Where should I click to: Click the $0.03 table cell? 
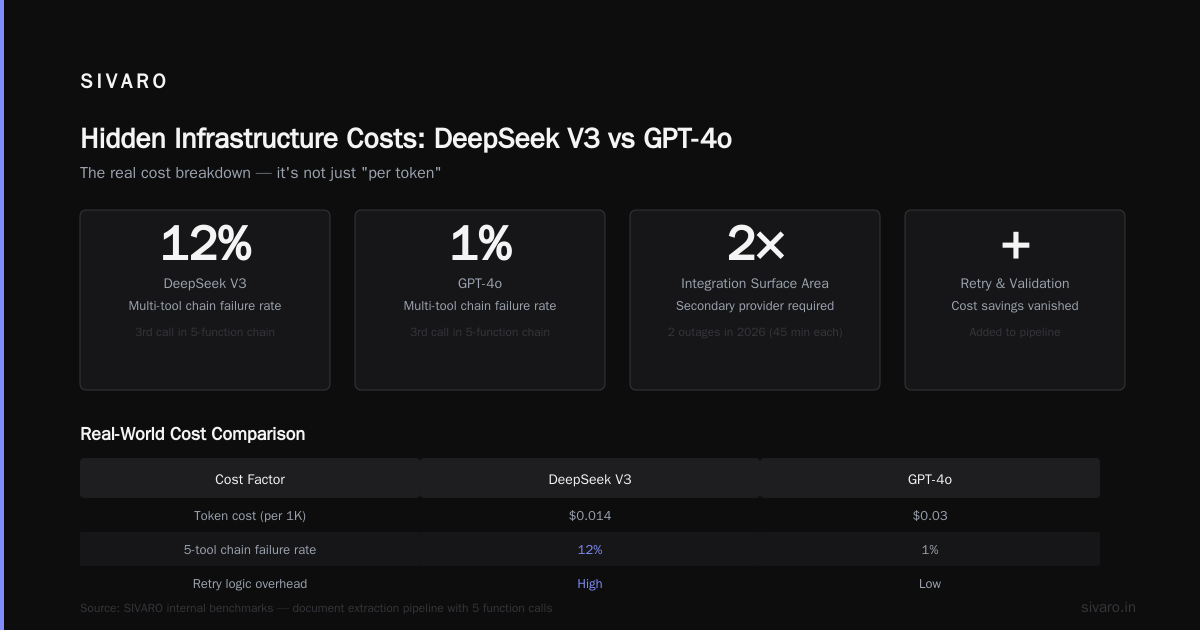tap(930, 516)
